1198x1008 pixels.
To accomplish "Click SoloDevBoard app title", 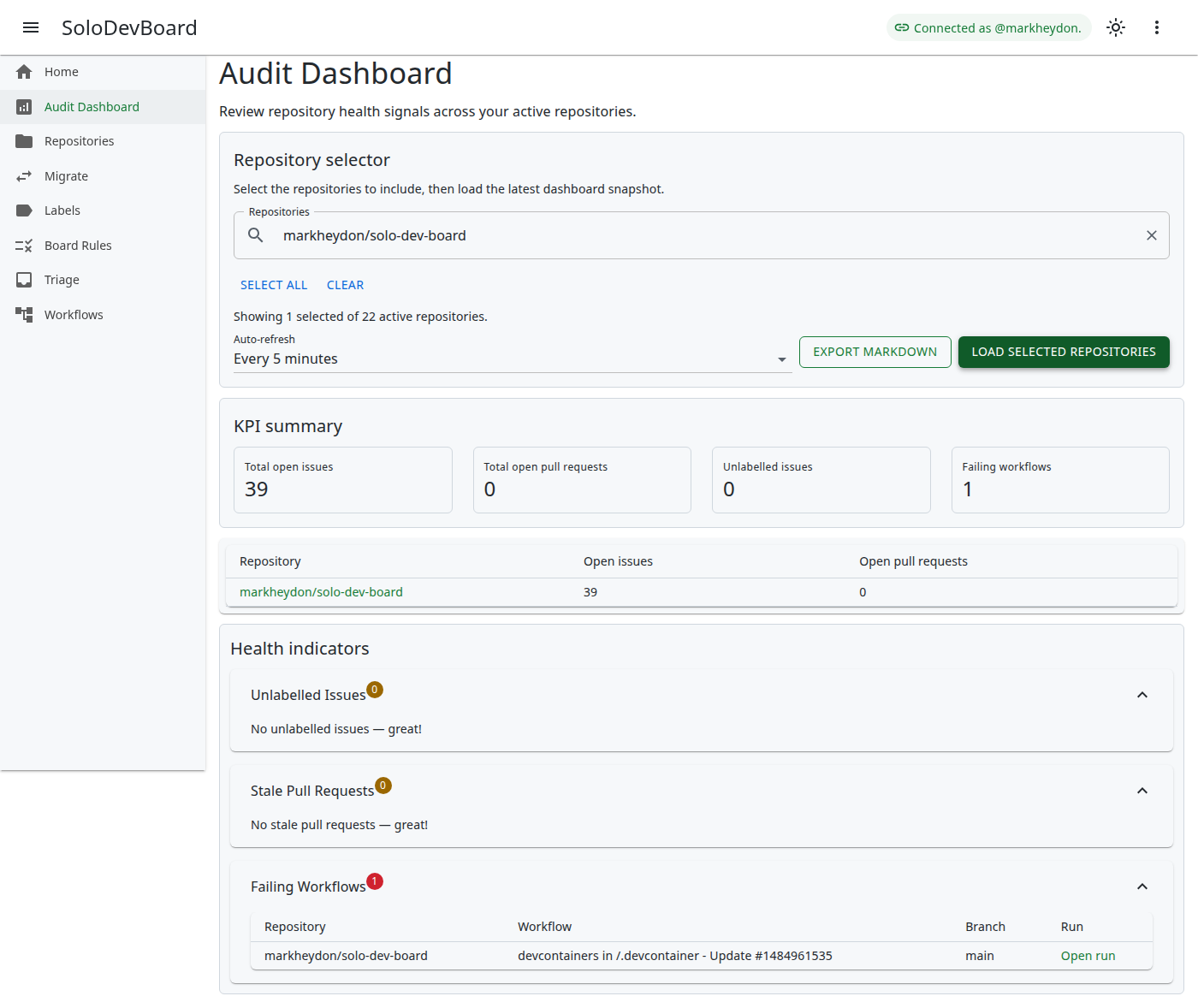I will pos(129,27).
